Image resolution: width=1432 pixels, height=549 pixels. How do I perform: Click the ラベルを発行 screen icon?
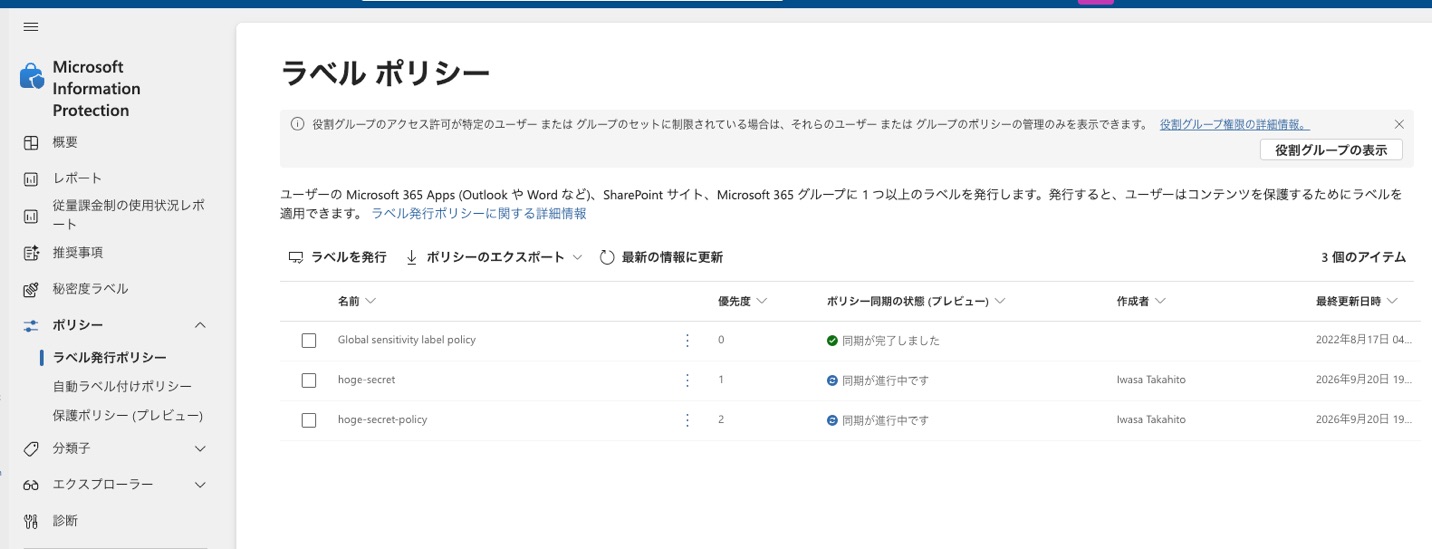click(x=296, y=258)
